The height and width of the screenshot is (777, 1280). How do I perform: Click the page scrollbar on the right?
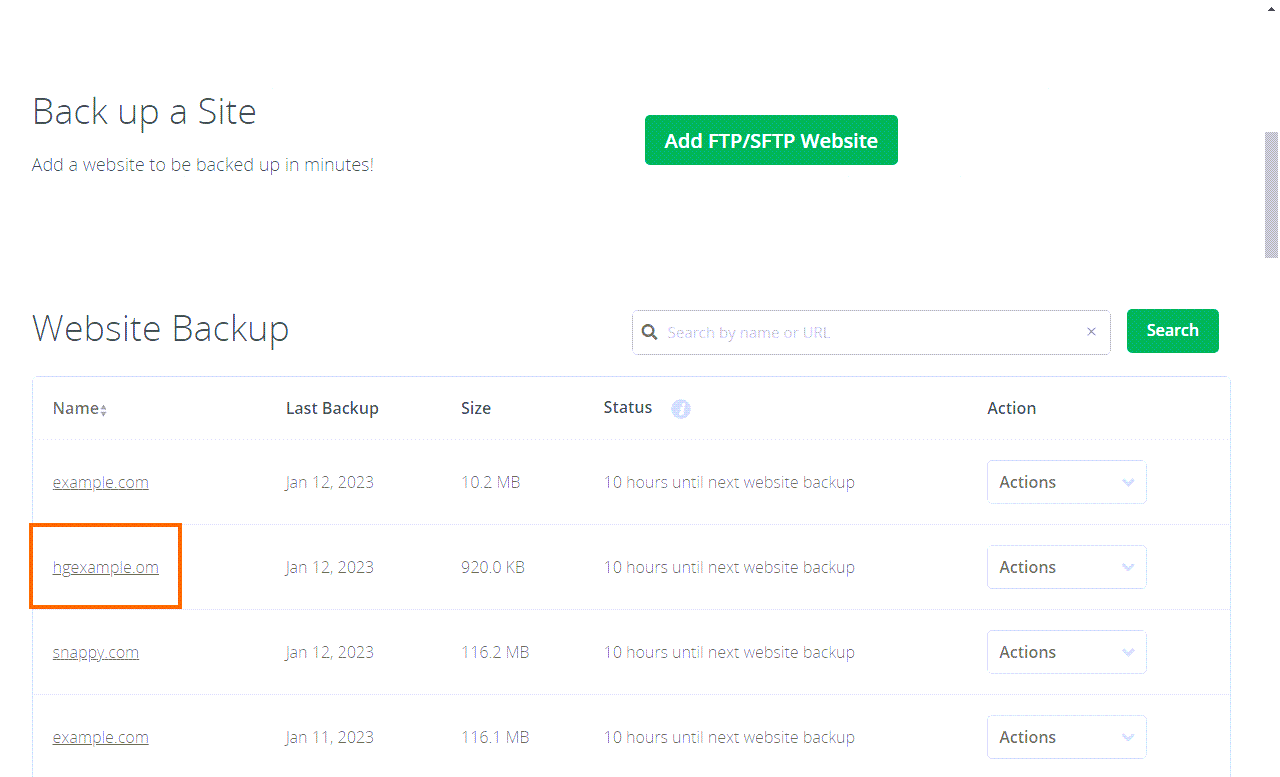point(1270,190)
